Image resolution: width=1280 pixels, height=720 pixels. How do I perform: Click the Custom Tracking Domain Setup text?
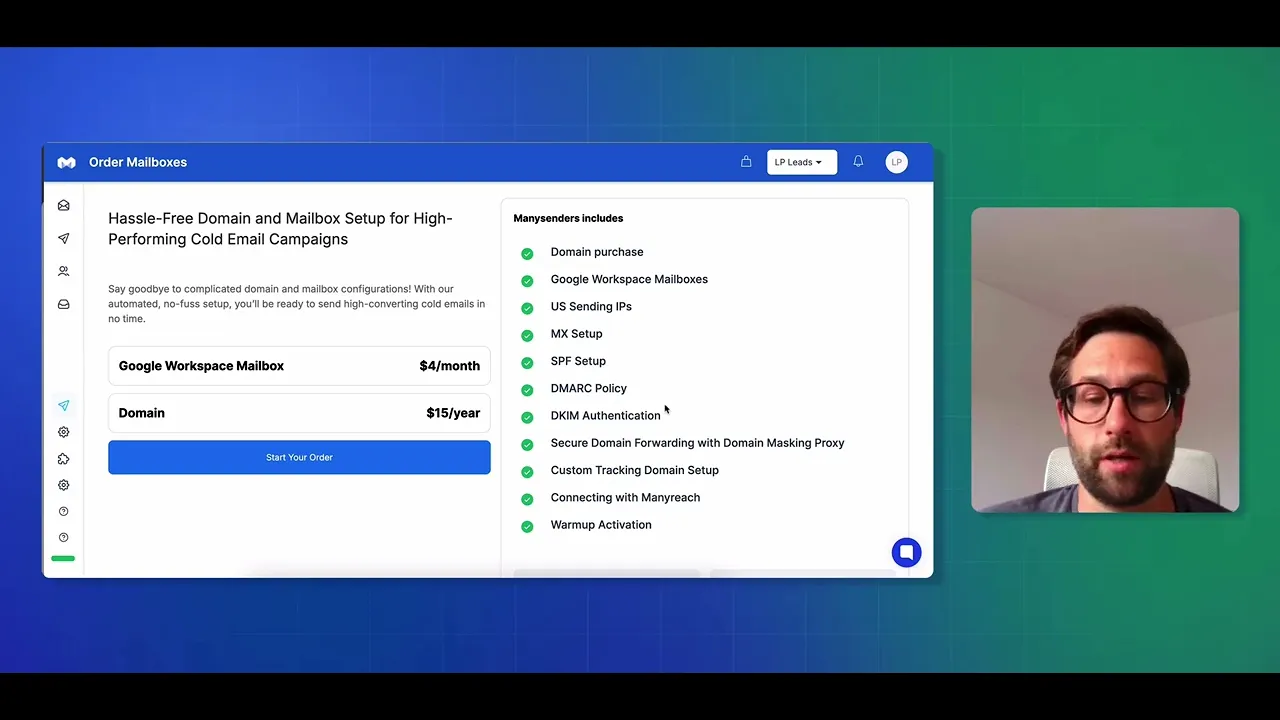click(x=634, y=470)
